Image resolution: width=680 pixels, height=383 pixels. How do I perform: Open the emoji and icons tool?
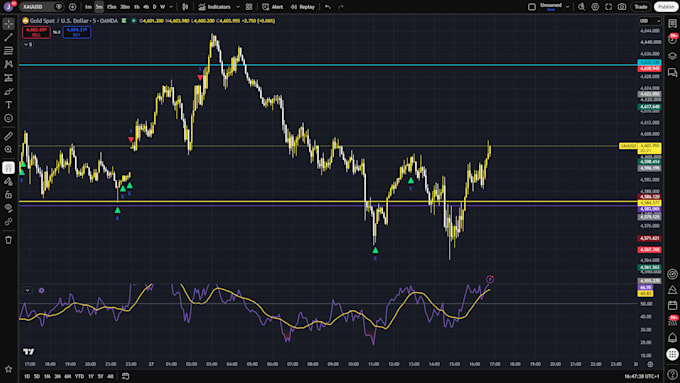pyautogui.click(x=8, y=118)
